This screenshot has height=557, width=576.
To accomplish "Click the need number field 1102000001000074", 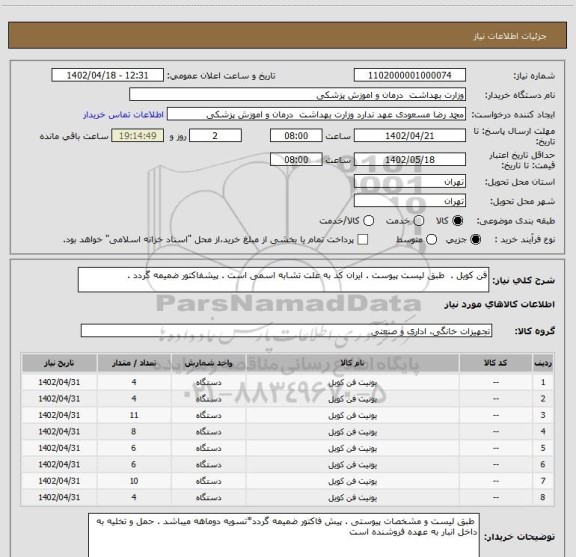I will (x=410, y=75).
